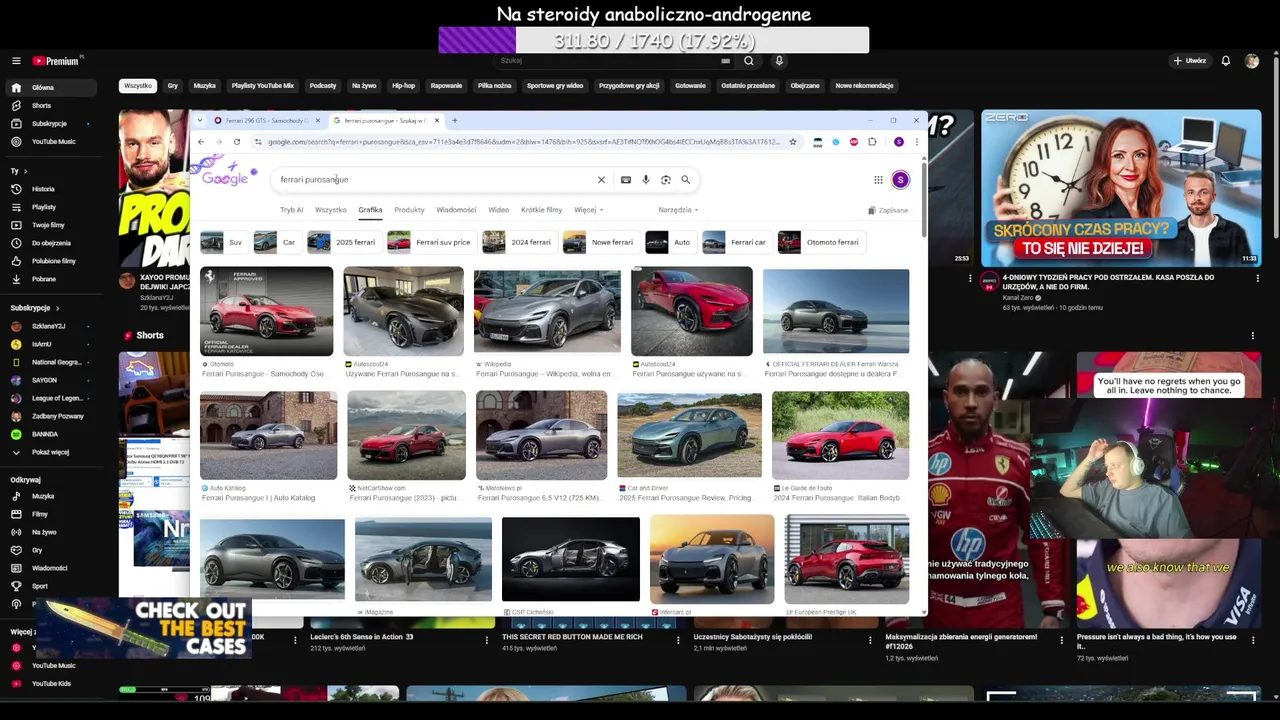Bookmark this page with the star icon
1280x720 pixels.
pyautogui.click(x=792, y=142)
